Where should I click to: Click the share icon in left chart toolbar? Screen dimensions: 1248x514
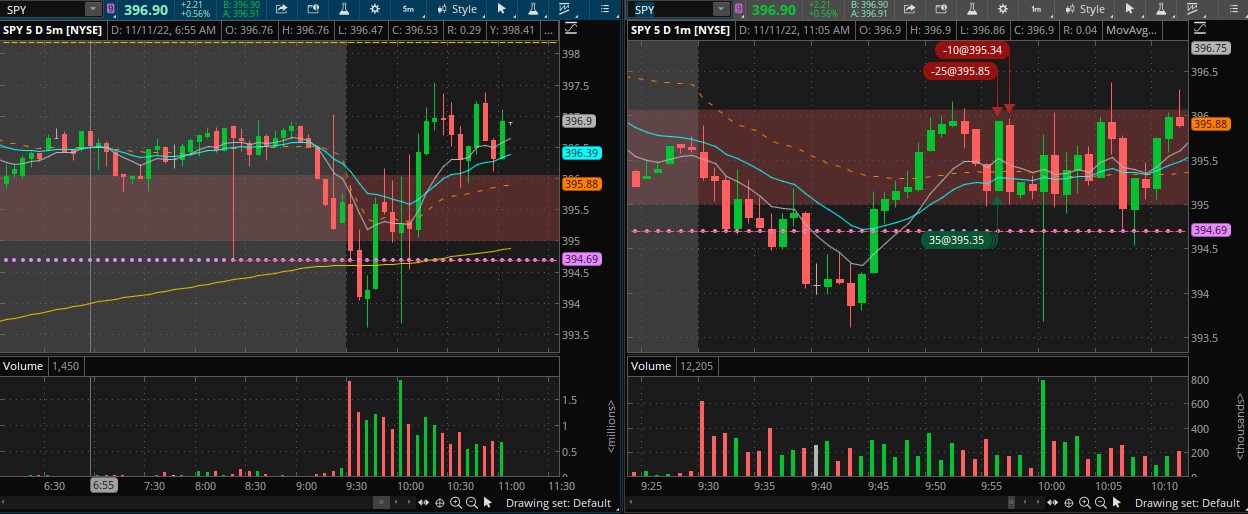(x=282, y=9)
